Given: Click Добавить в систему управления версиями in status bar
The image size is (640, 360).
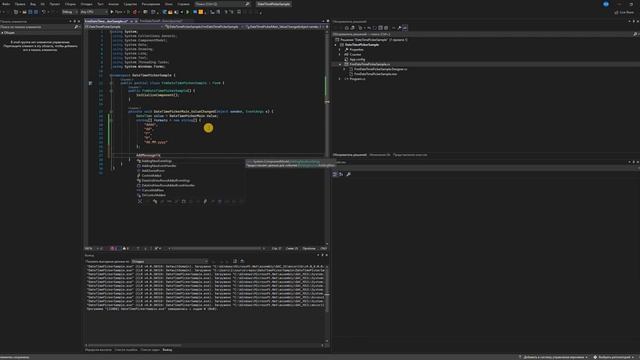Looking at the screenshot, I should click(552, 357).
